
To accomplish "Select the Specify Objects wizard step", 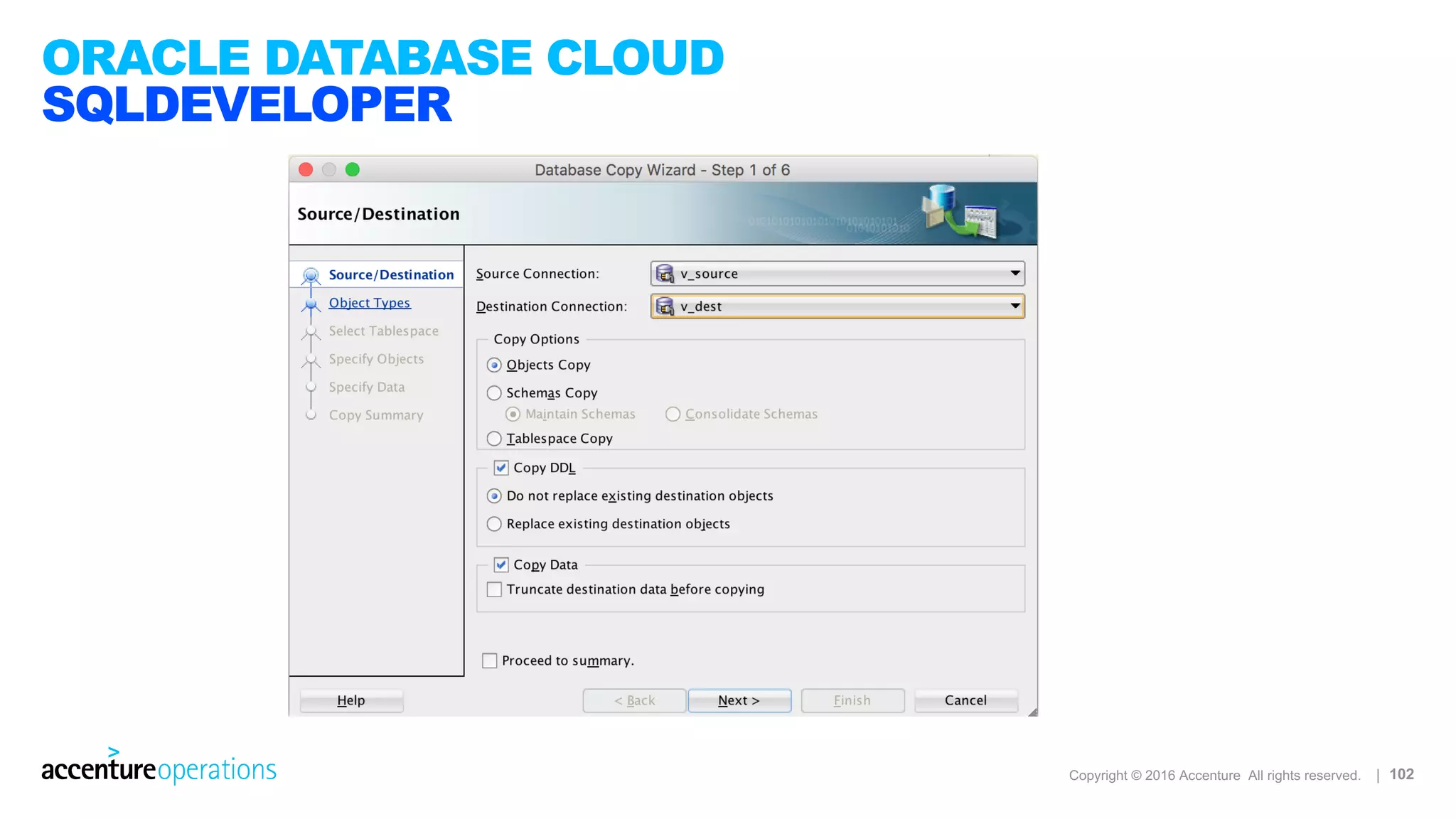I will click(x=376, y=359).
